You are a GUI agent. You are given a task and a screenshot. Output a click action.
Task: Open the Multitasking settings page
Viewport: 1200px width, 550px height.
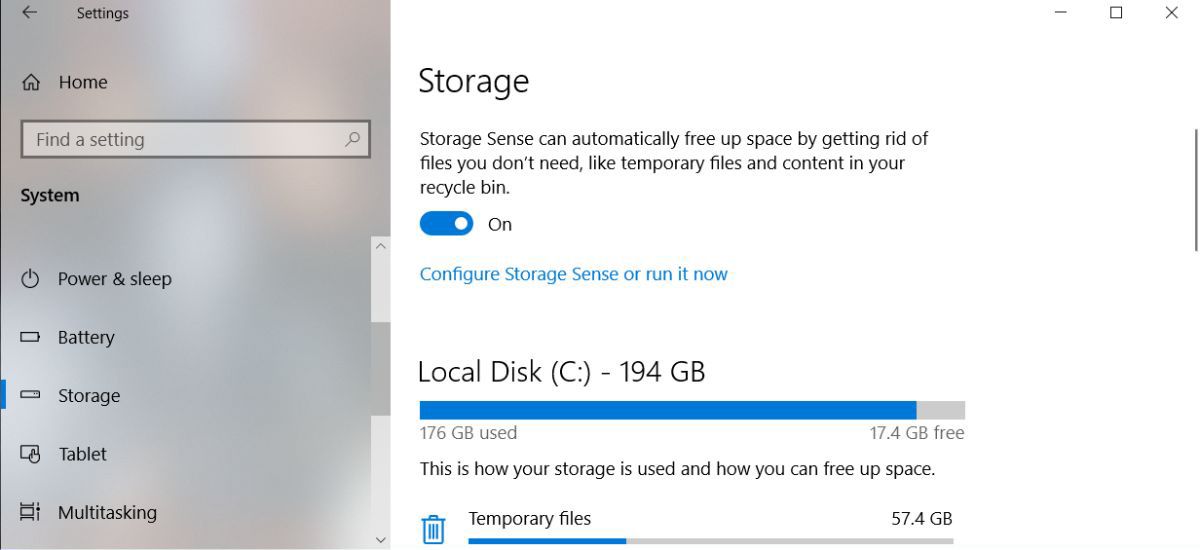107,512
